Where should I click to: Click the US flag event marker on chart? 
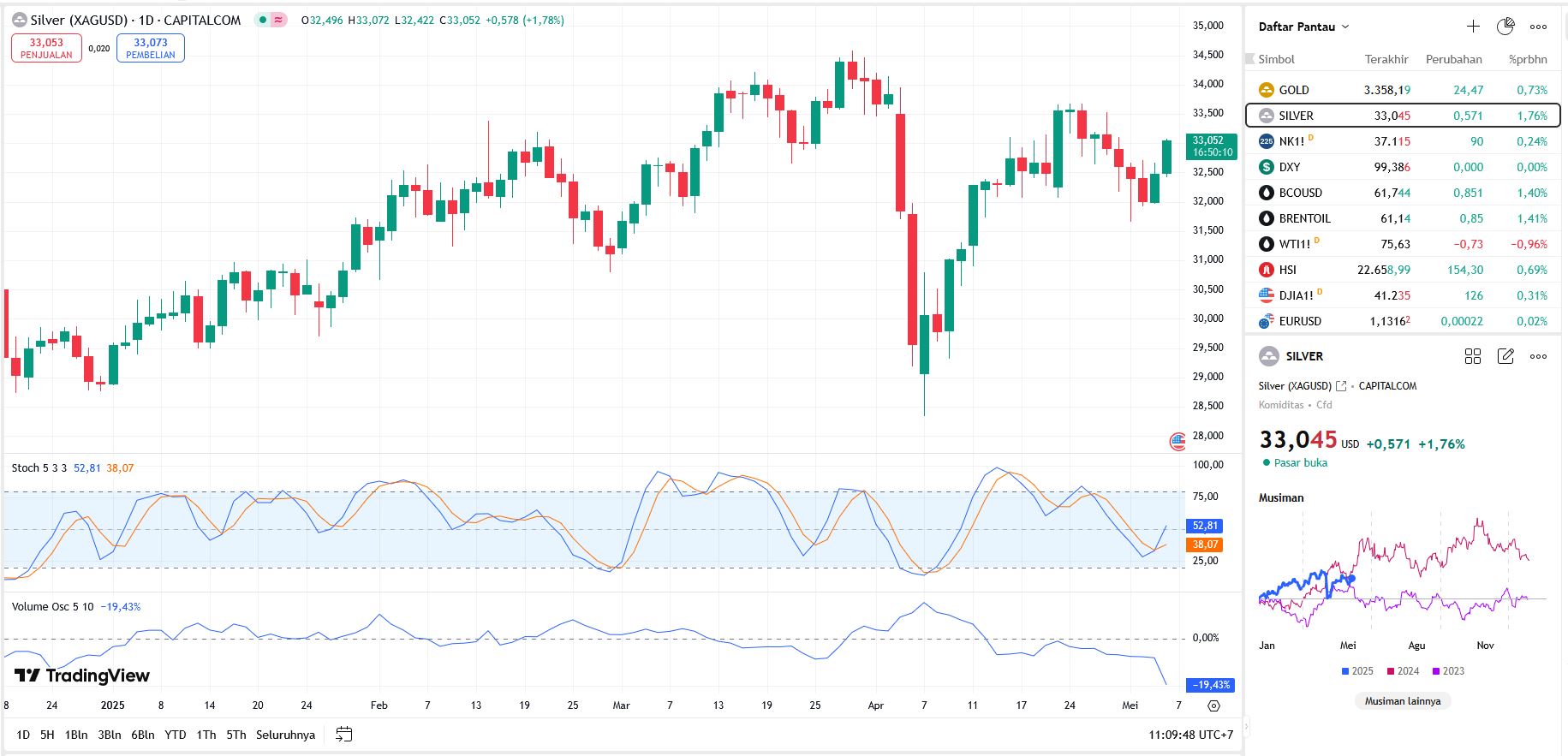coord(1177,442)
